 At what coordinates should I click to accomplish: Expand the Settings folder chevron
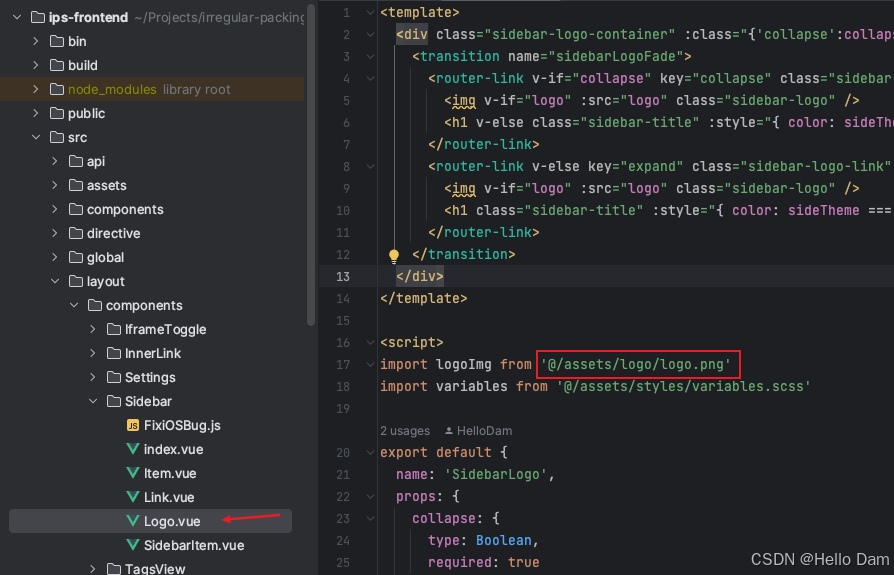[93, 377]
